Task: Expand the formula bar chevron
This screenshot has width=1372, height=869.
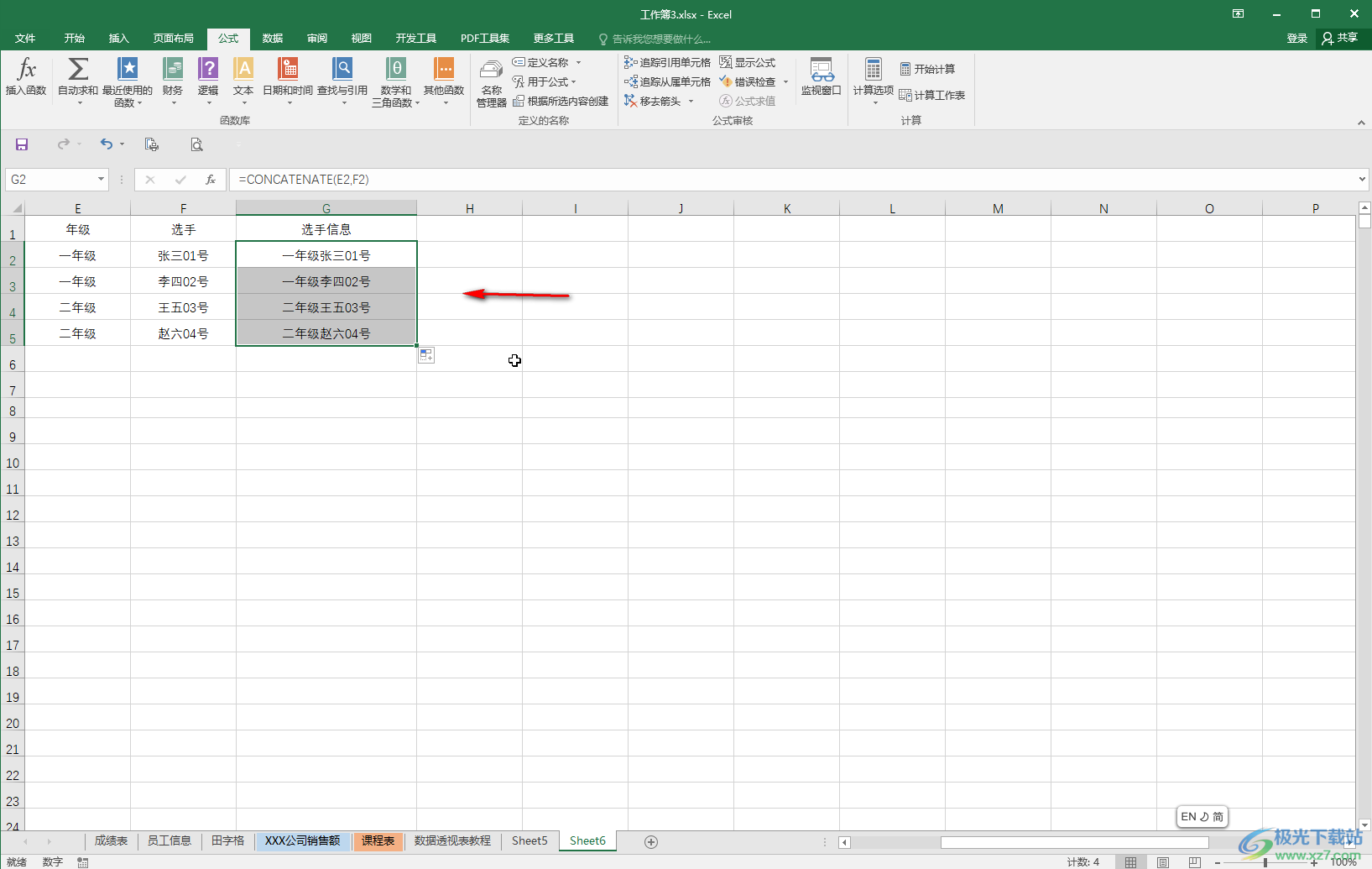Action: pos(1362,179)
